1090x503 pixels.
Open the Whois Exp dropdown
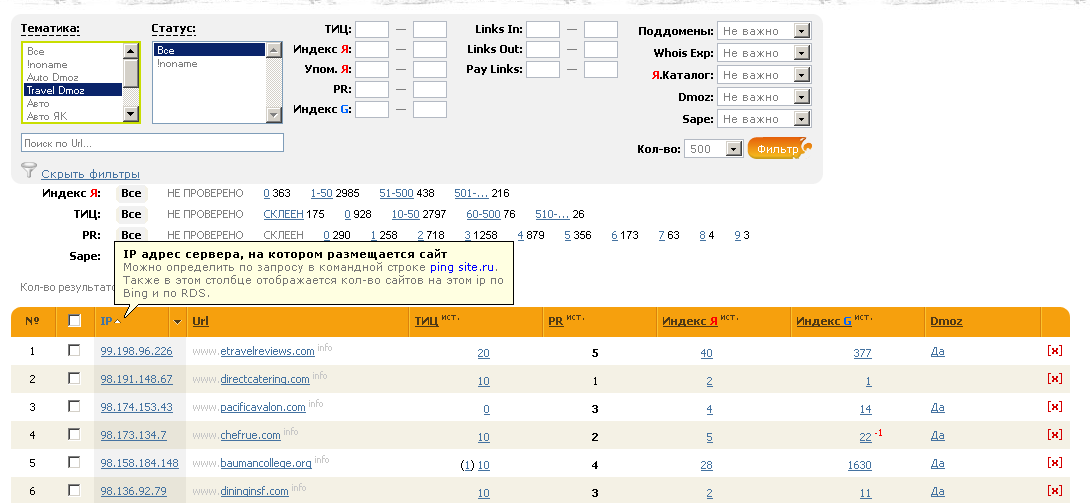coord(764,53)
